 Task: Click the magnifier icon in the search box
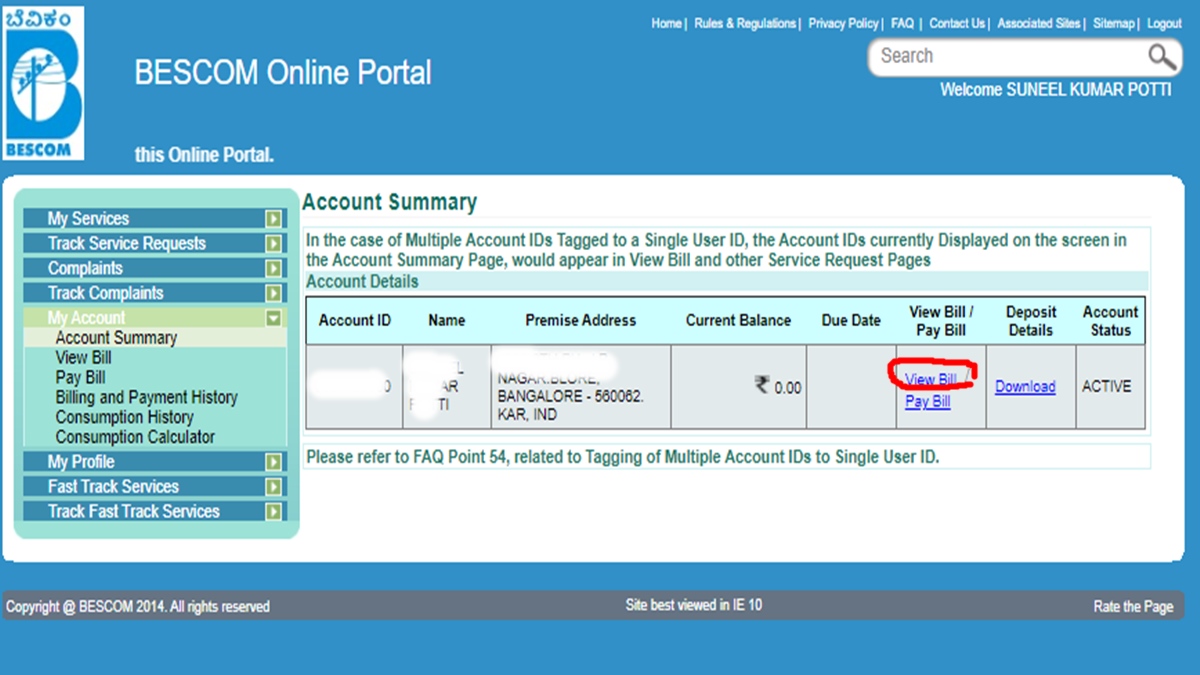1162,56
